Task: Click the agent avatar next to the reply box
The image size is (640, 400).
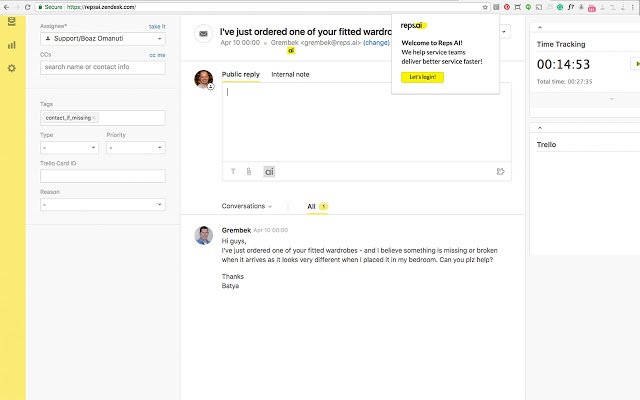Action: click(x=204, y=79)
